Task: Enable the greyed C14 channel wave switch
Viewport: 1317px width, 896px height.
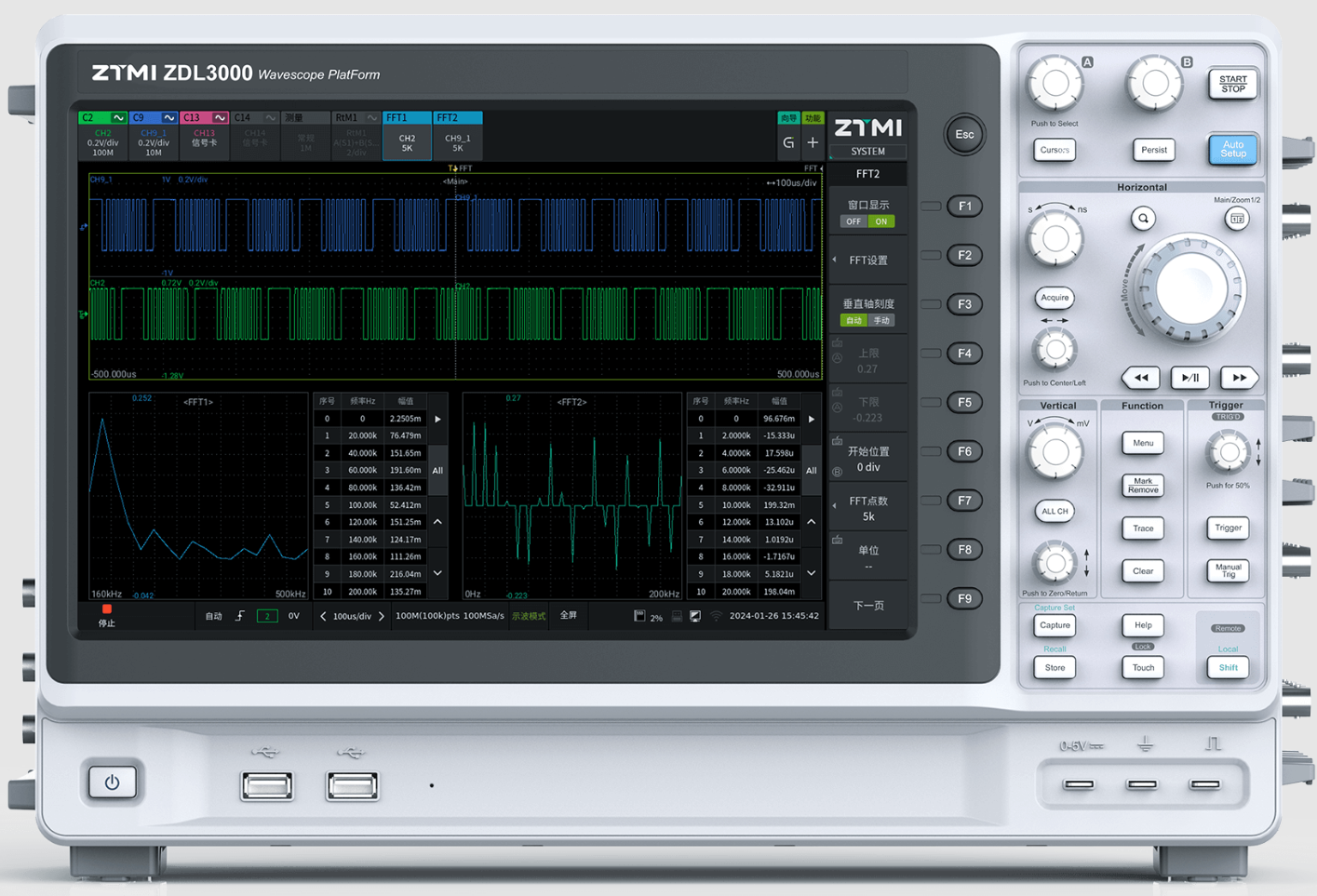Action: point(270,118)
